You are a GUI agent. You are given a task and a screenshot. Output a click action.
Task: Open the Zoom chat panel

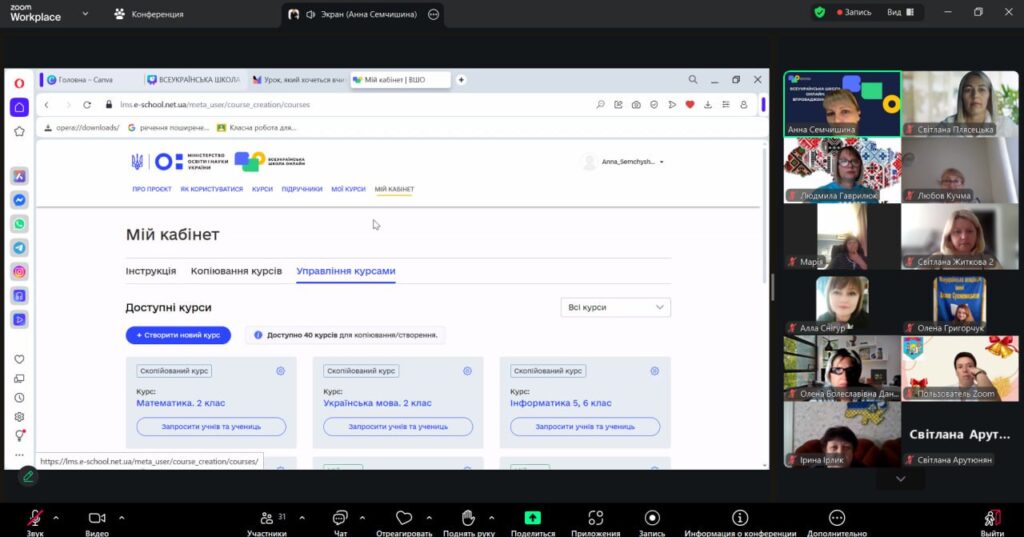point(340,518)
